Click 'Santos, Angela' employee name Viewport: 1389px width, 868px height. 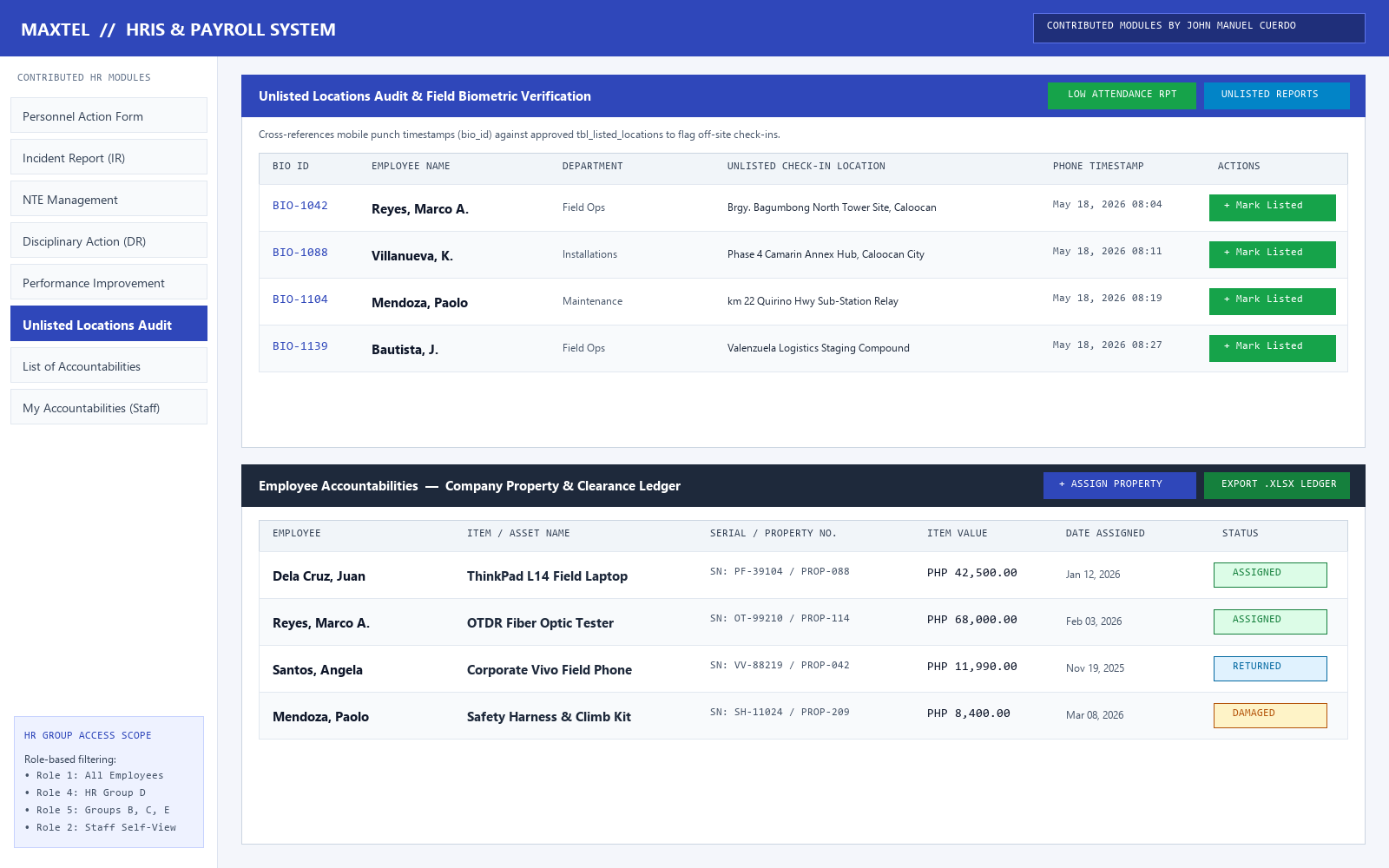[318, 670]
